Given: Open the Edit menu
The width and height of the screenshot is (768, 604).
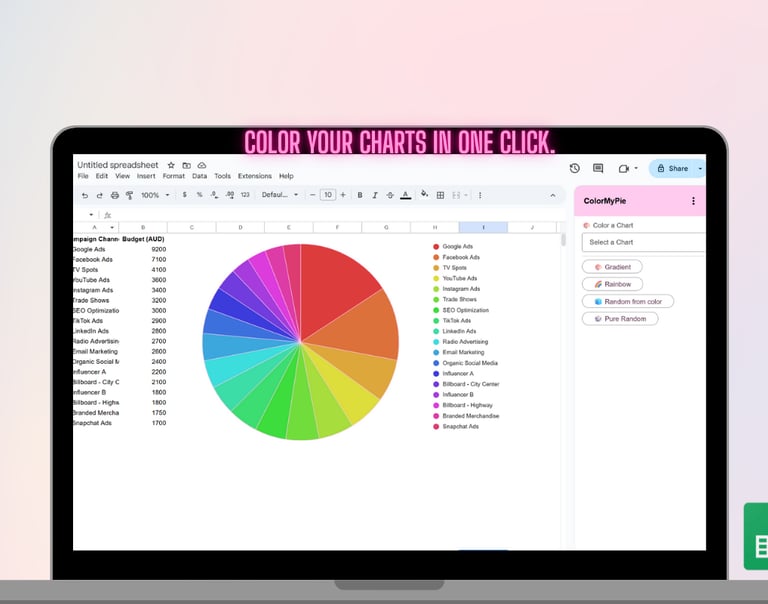Looking at the screenshot, I should (101, 176).
